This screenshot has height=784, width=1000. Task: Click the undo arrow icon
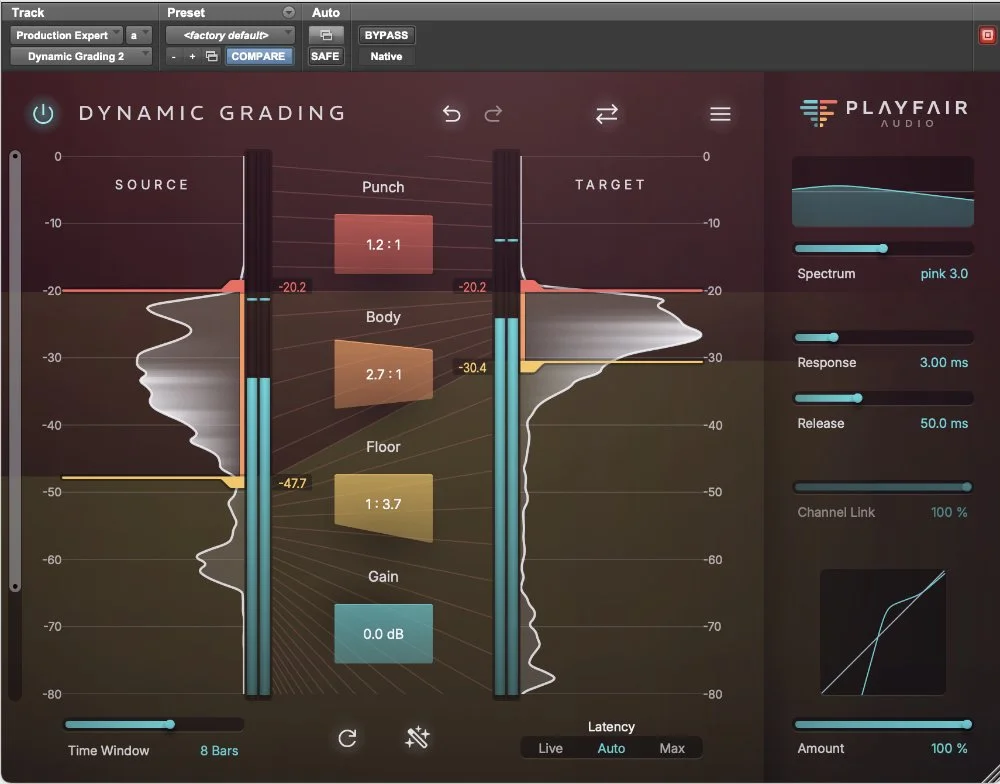(451, 114)
